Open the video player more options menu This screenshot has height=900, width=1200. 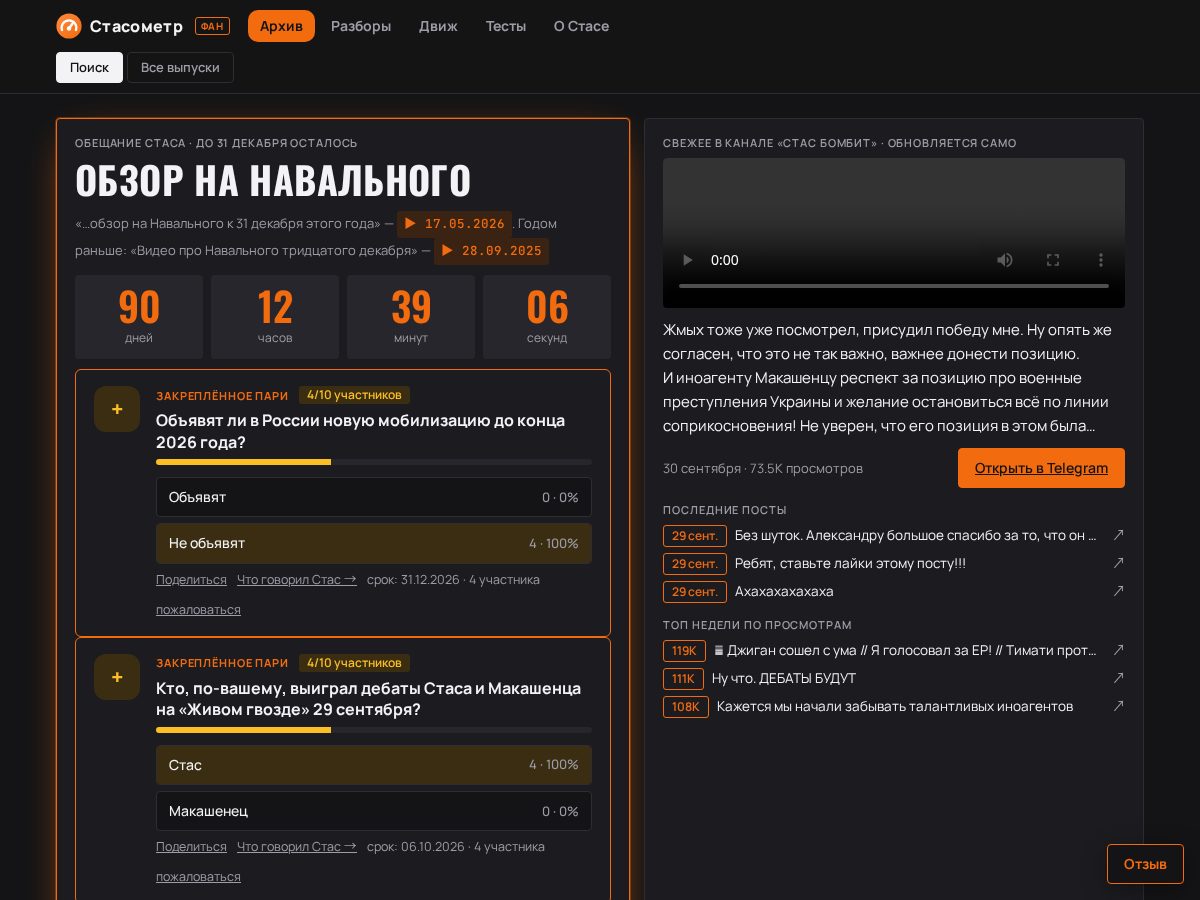(1101, 260)
